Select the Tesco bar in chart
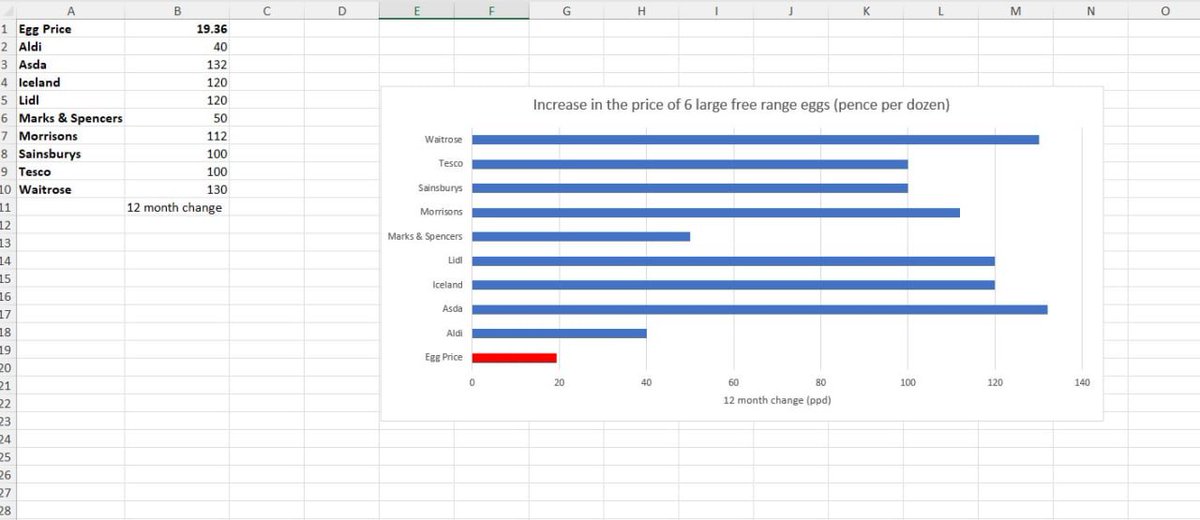The image size is (1200, 520). (690, 163)
